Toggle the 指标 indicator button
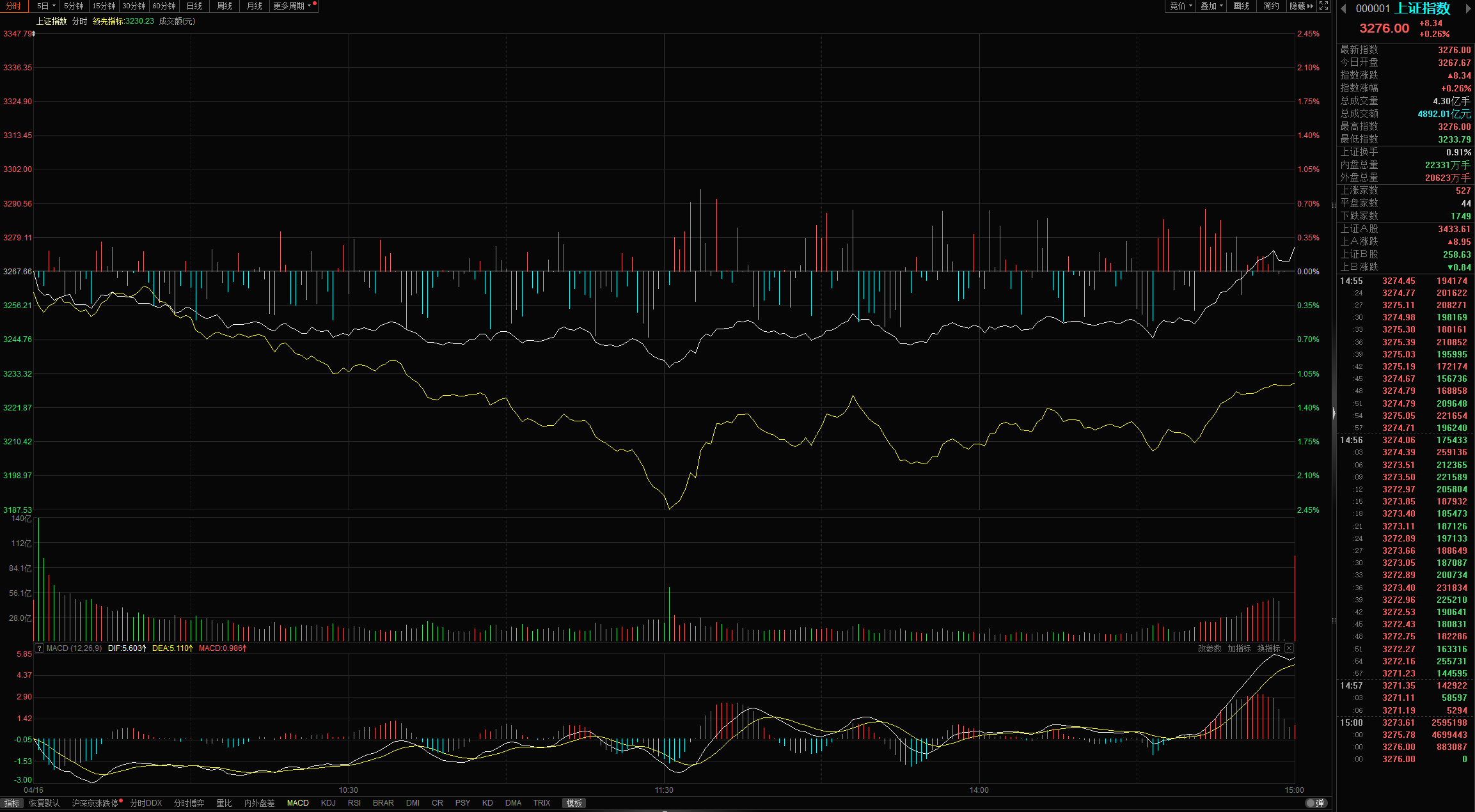The height and width of the screenshot is (812, 1475). pyautogui.click(x=12, y=803)
